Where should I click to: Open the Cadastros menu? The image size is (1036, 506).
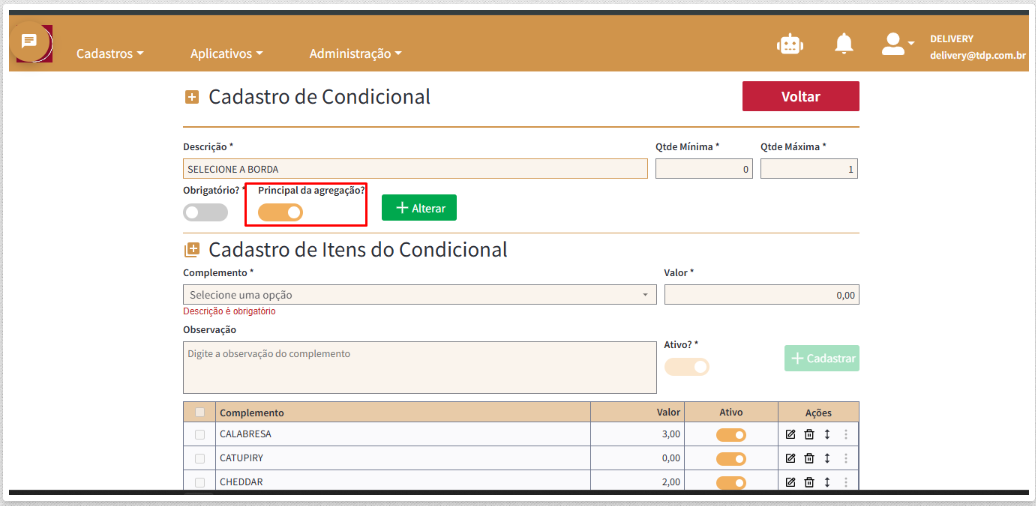(110, 54)
